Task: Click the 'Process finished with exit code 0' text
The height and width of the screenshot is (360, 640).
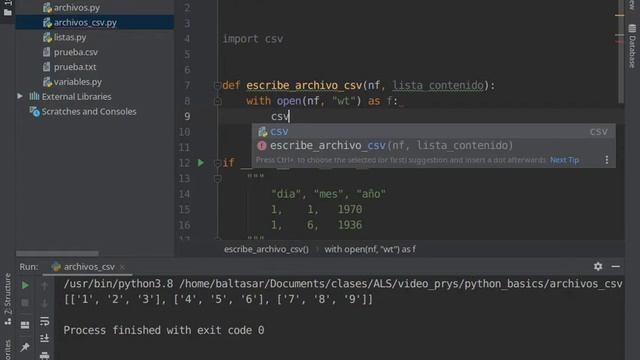Action: [164, 330]
